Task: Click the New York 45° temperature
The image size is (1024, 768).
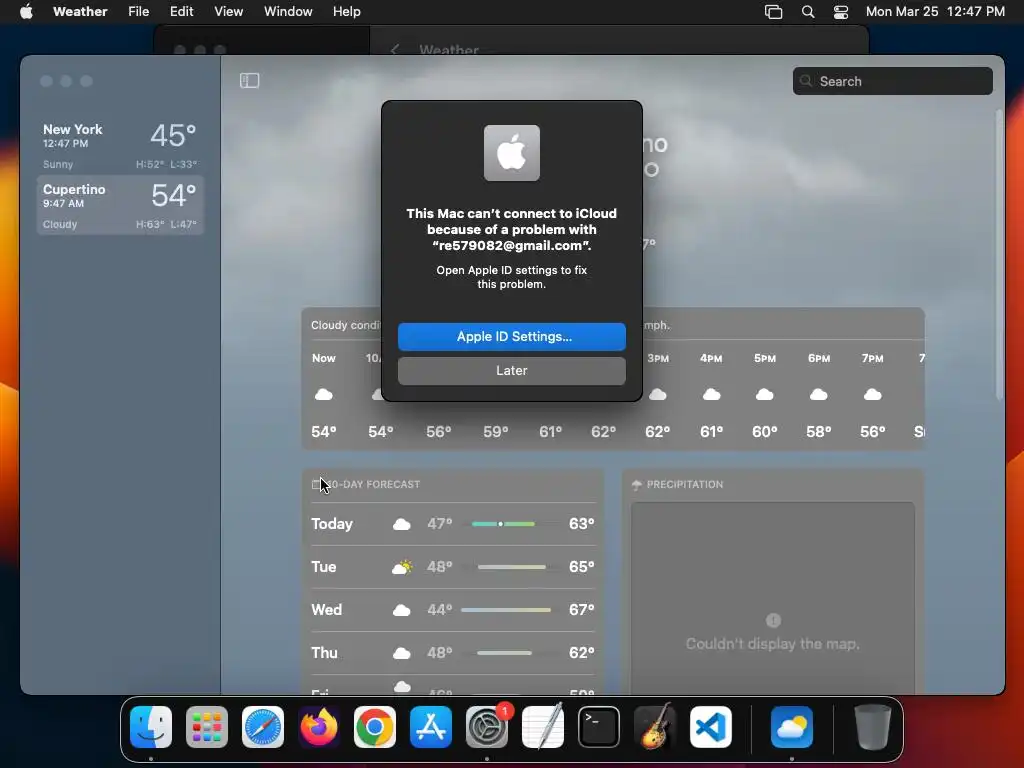Action: [173, 135]
